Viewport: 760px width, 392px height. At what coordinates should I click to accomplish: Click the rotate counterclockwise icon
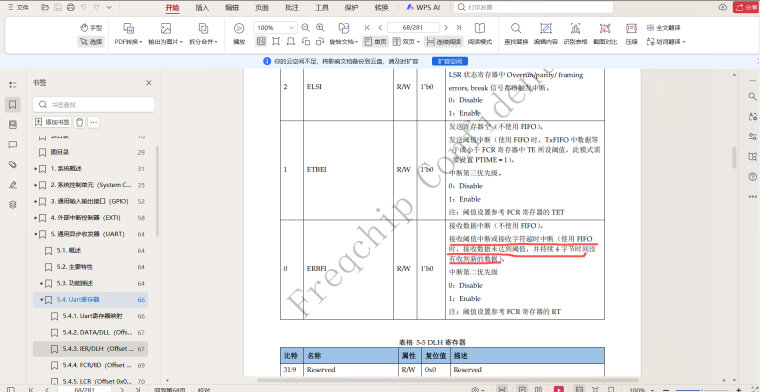click(305, 42)
